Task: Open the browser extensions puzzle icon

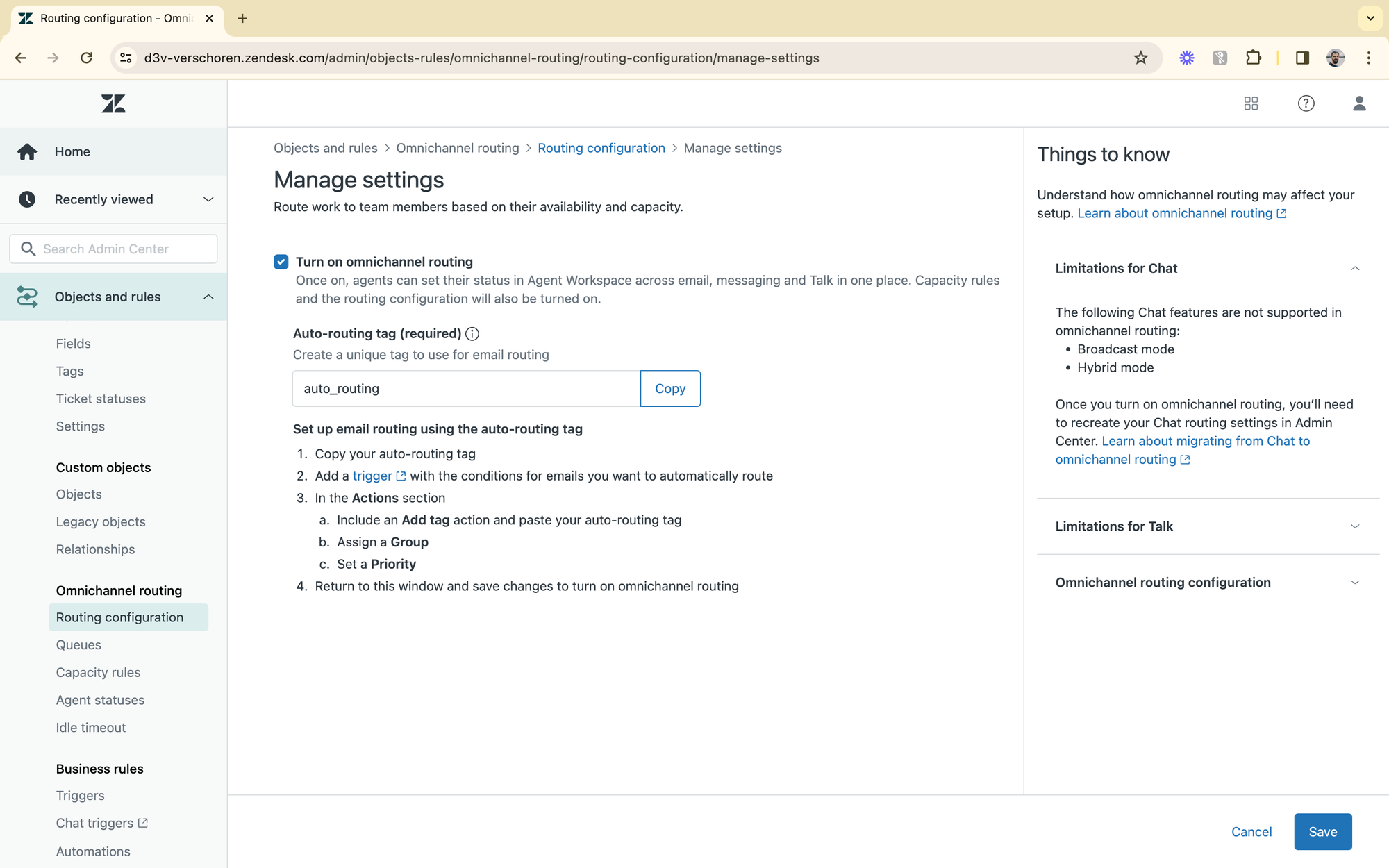Action: tap(1253, 58)
